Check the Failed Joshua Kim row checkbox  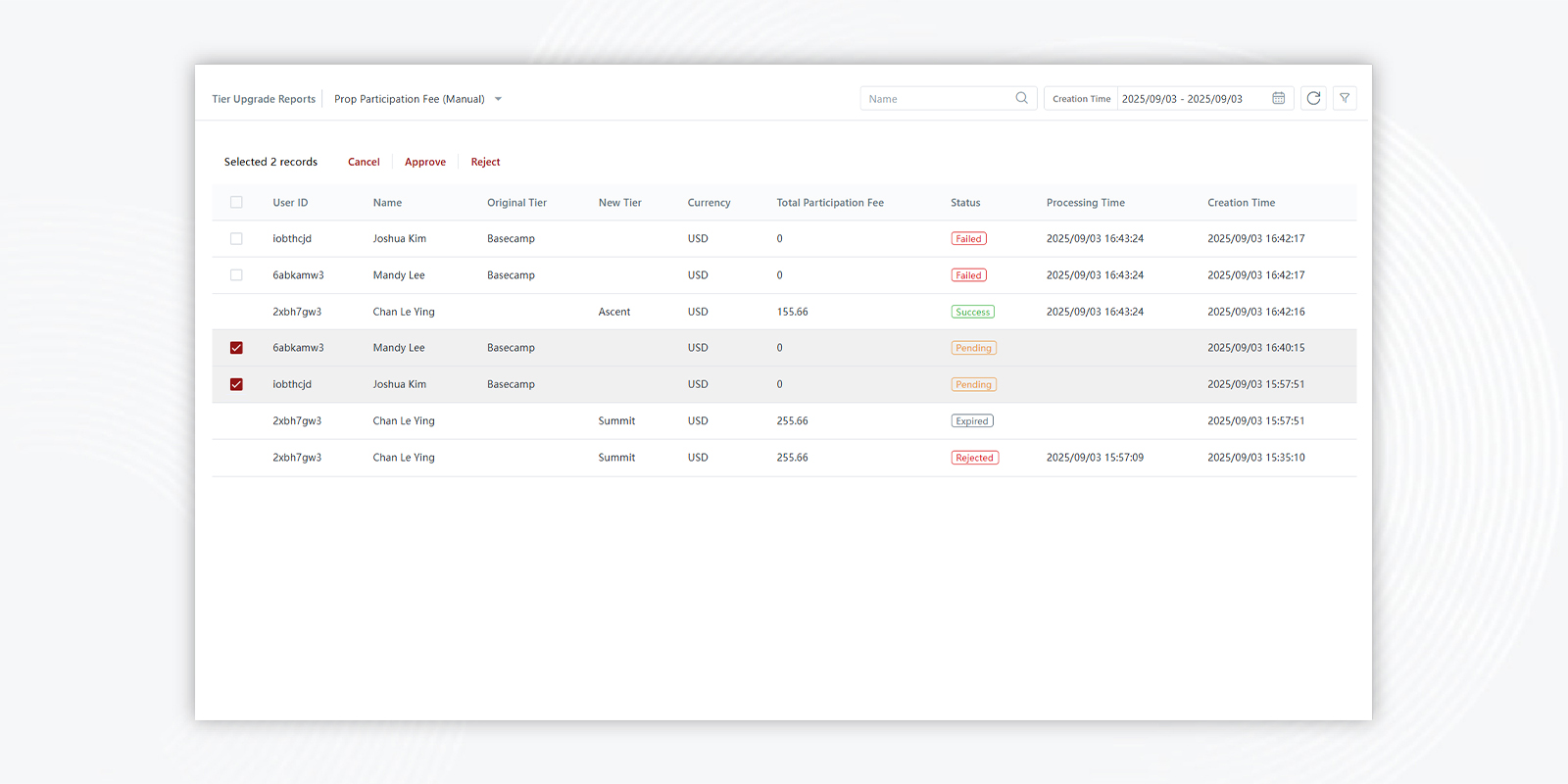click(x=236, y=239)
